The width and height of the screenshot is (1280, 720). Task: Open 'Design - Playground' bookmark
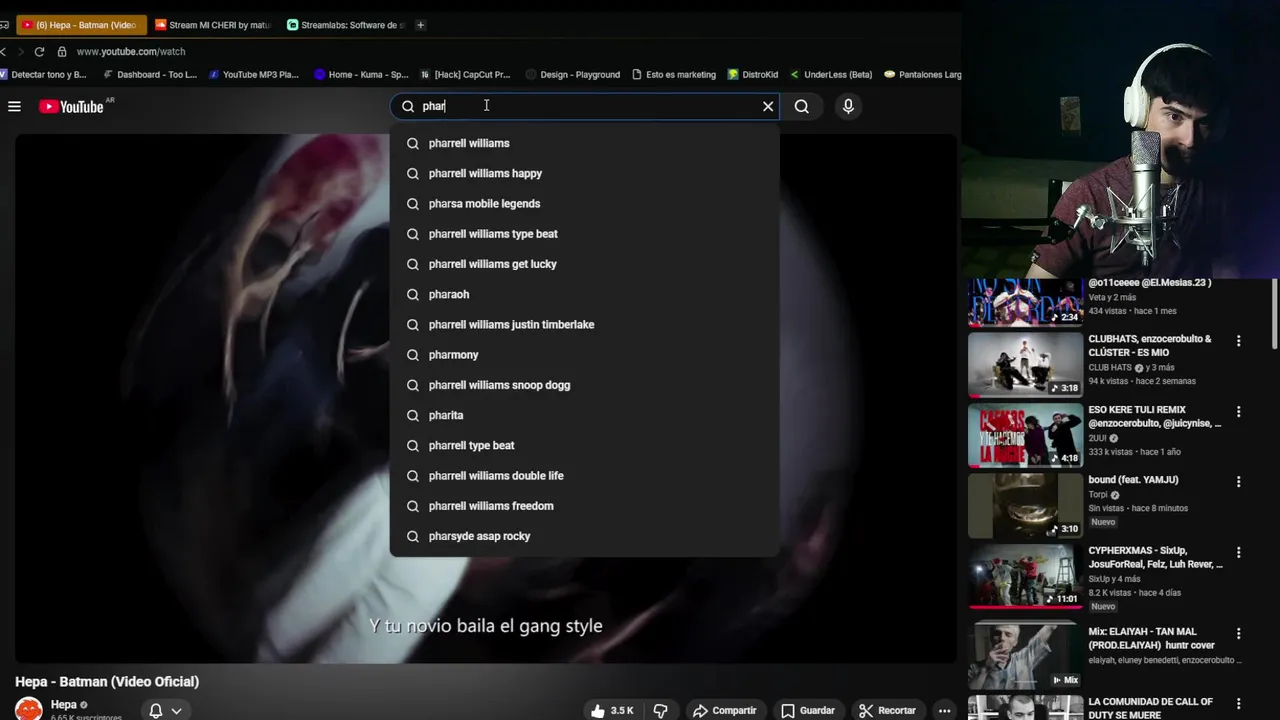pos(572,74)
